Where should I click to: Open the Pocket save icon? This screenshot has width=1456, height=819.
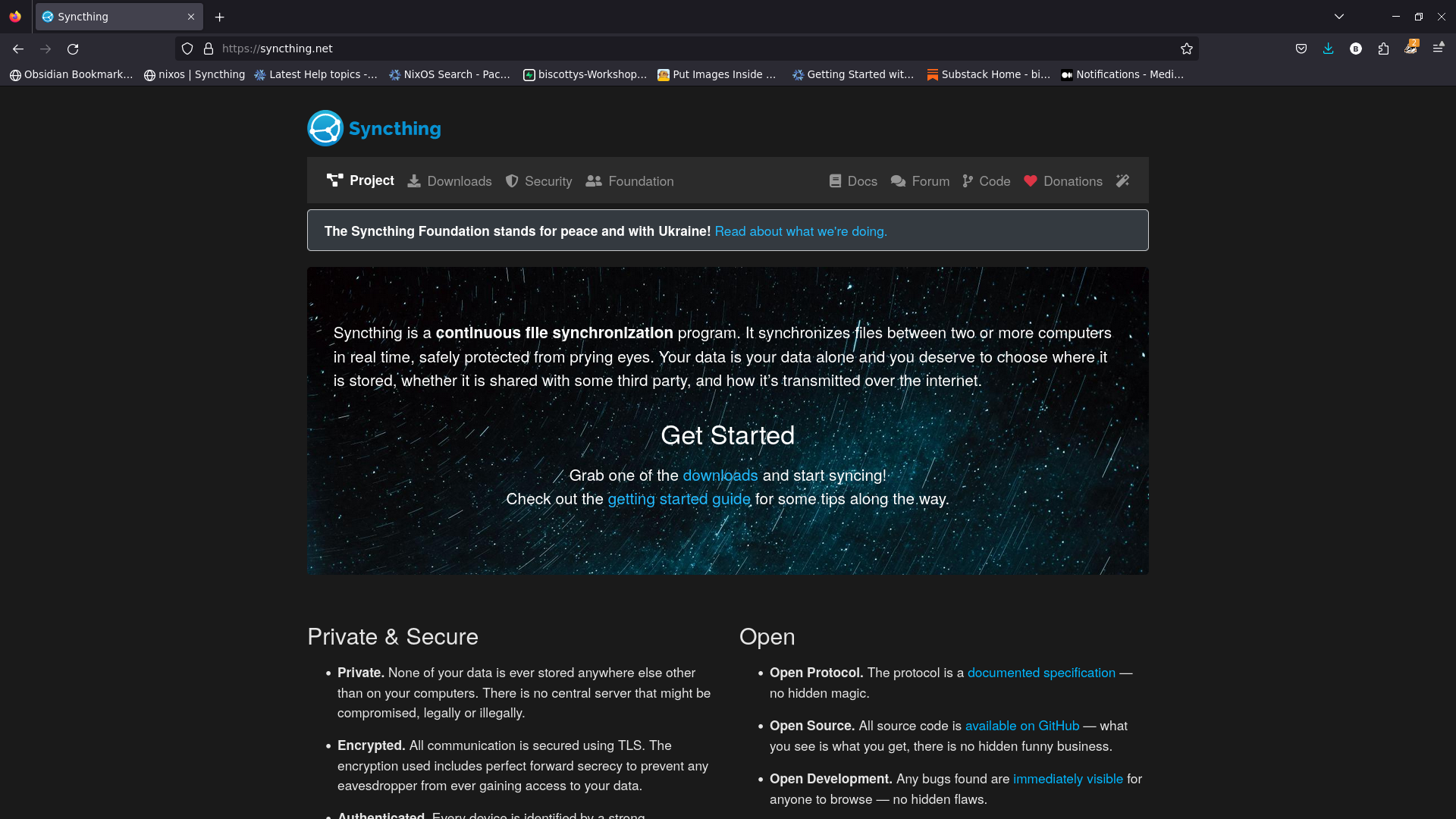pyautogui.click(x=1301, y=49)
